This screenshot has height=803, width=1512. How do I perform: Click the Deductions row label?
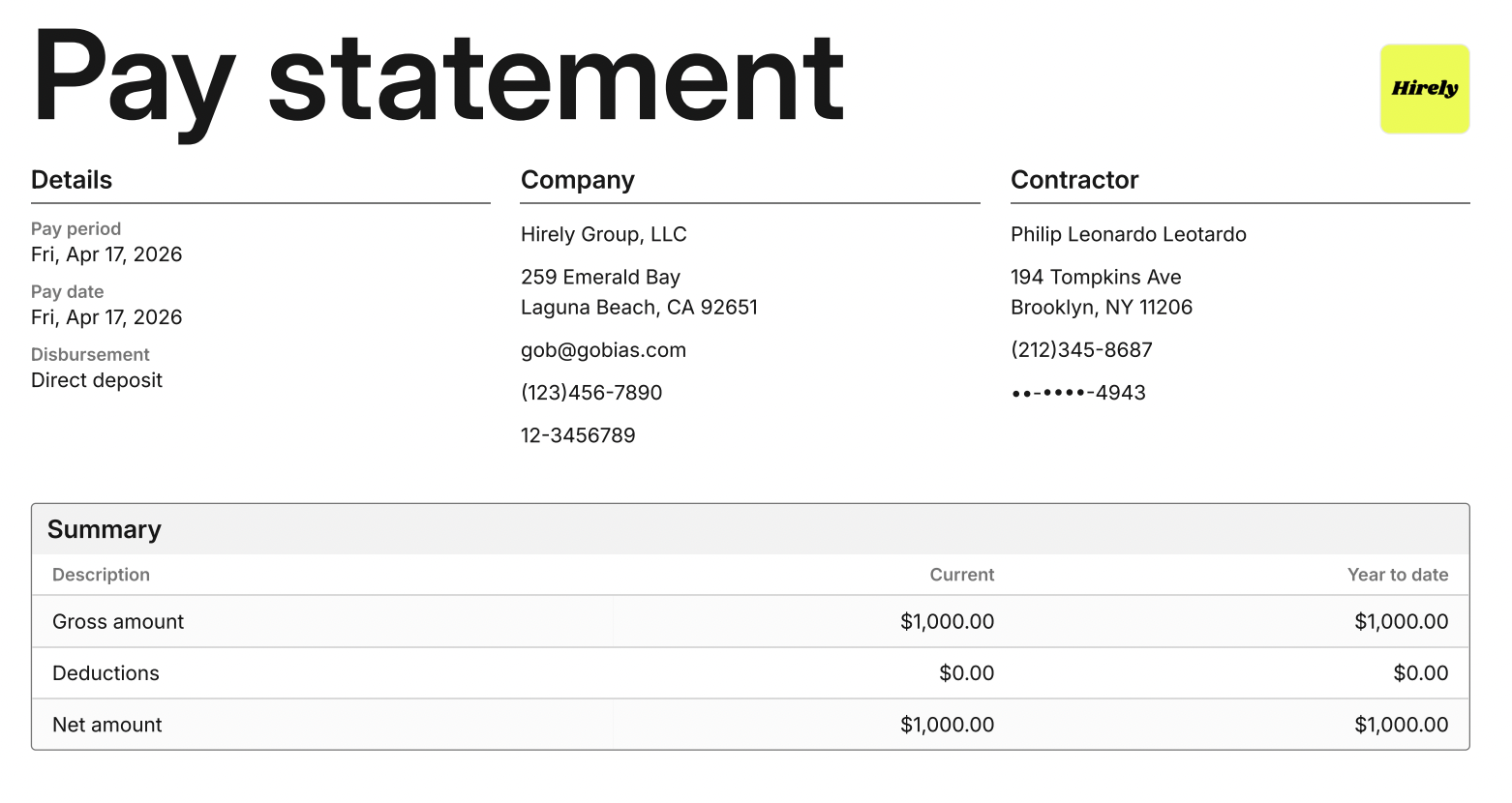tap(106, 673)
